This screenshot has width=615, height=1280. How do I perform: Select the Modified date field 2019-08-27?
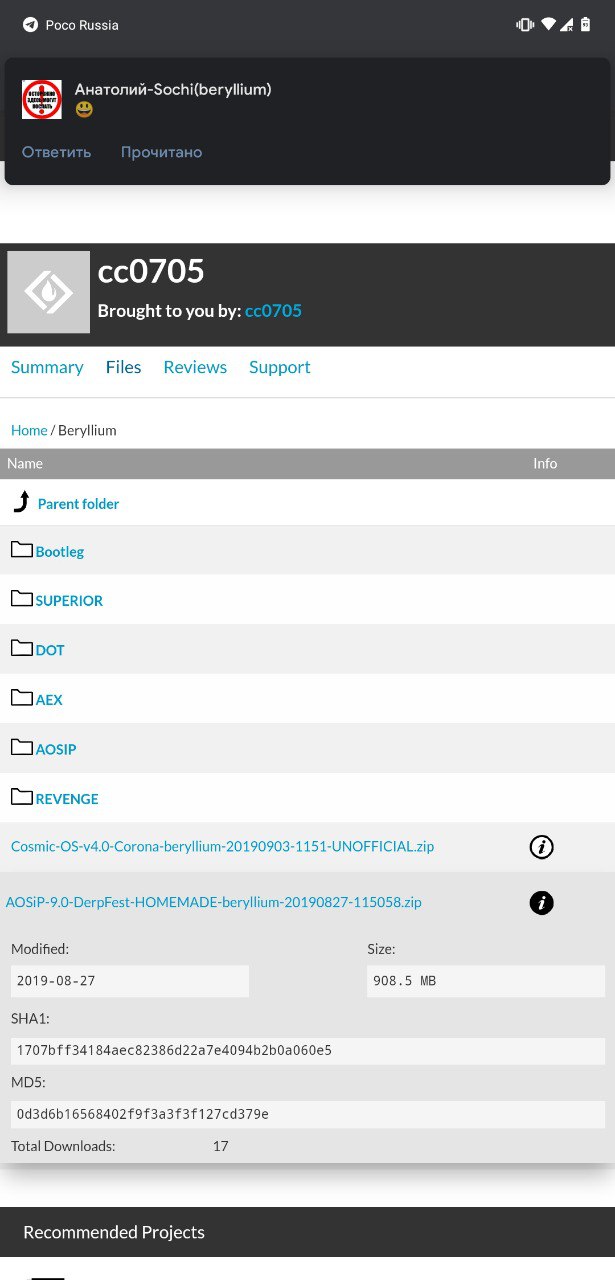coord(130,981)
